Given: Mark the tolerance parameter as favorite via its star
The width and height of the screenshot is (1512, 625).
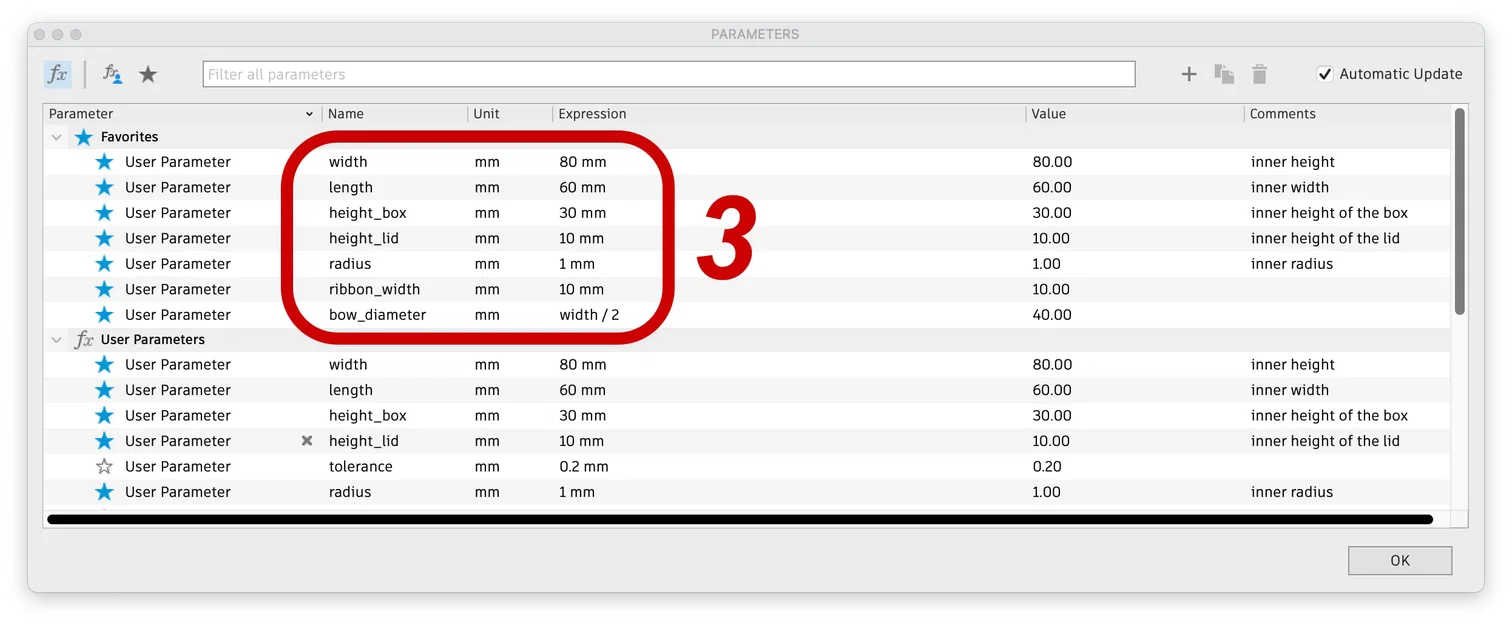Looking at the screenshot, I should click(x=104, y=467).
